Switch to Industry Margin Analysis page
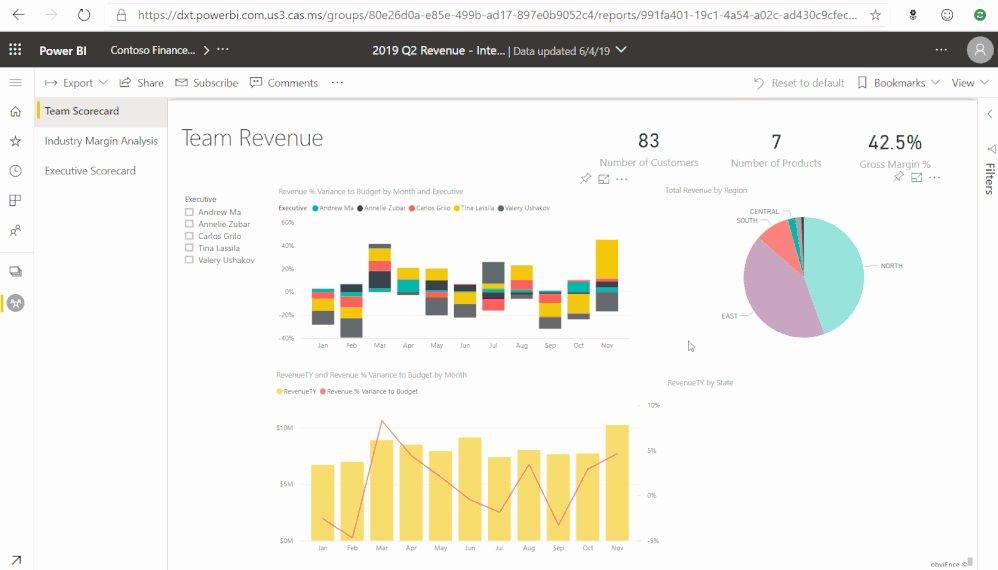Screen dimensions: 998x570 101,141
